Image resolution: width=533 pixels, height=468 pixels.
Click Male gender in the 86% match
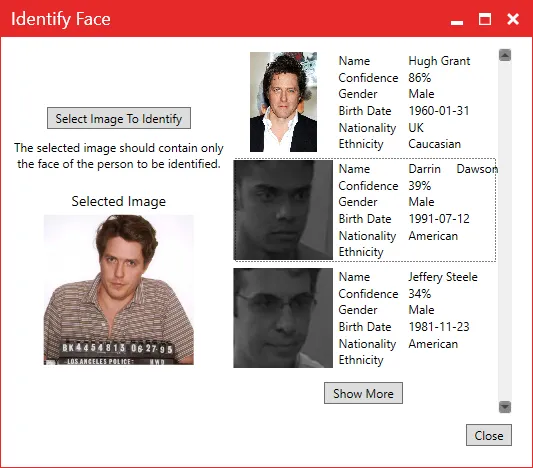click(421, 94)
